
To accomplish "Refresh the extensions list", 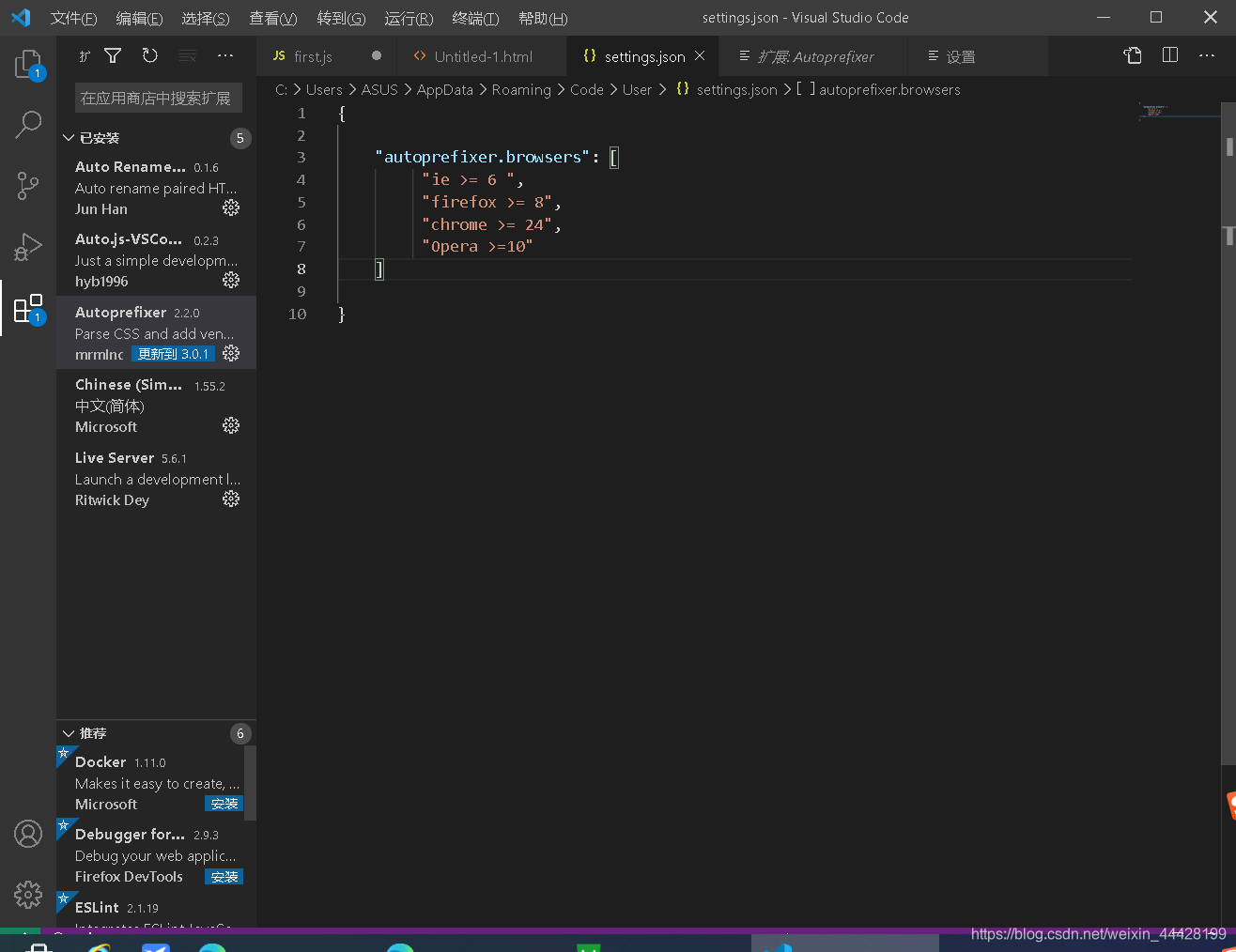I will click(150, 56).
